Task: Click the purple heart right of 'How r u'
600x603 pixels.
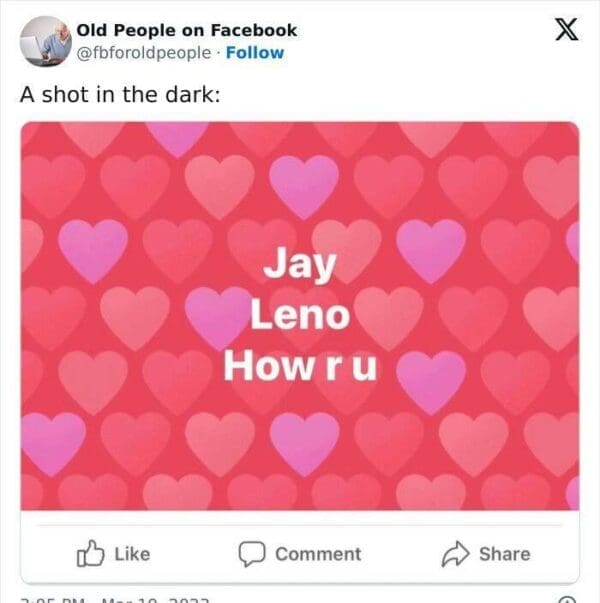Action: [x=432, y=380]
